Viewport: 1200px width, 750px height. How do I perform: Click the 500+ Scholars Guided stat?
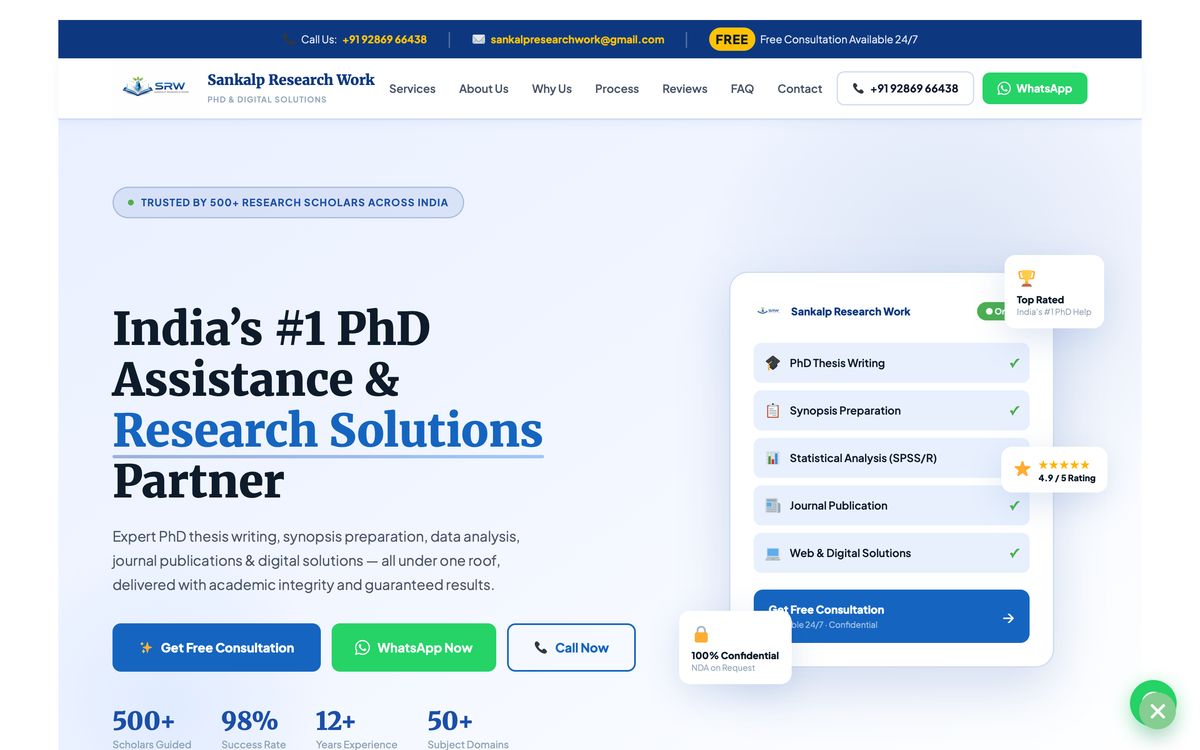(152, 729)
